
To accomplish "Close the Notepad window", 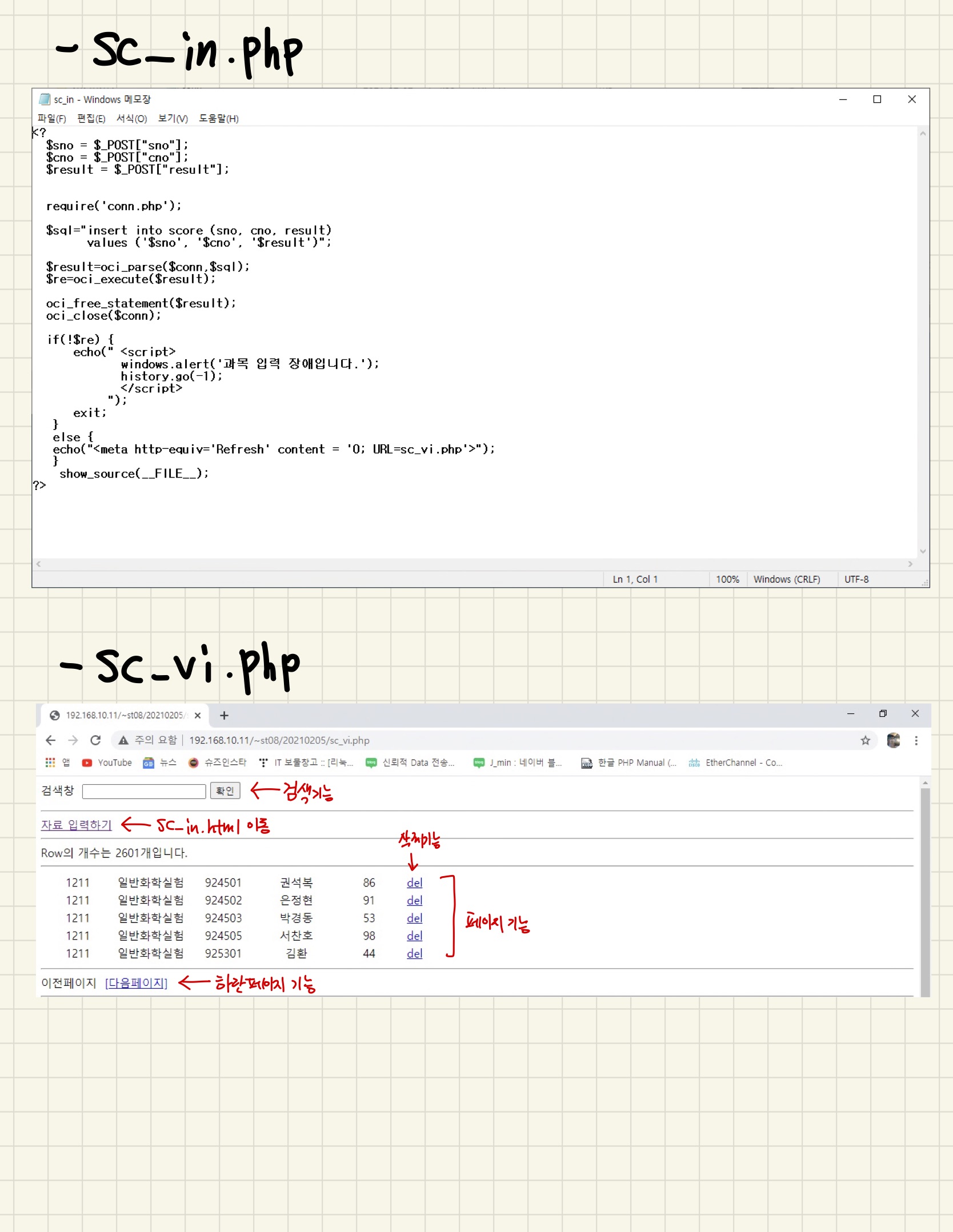I will 912,99.
